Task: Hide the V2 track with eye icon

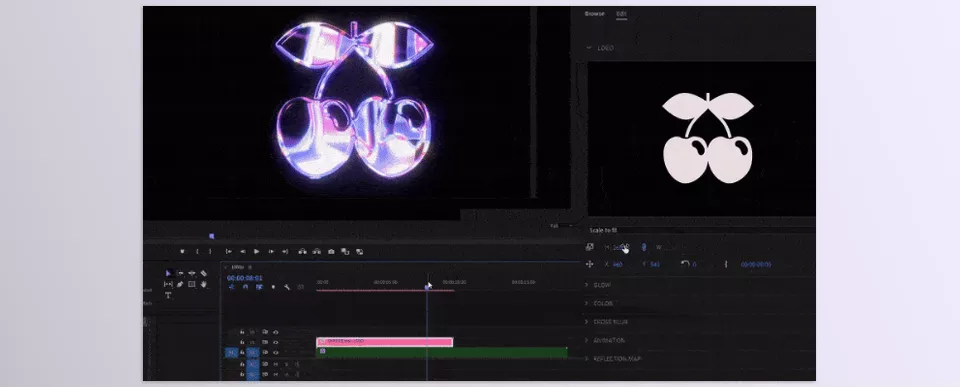Action: pos(276,342)
